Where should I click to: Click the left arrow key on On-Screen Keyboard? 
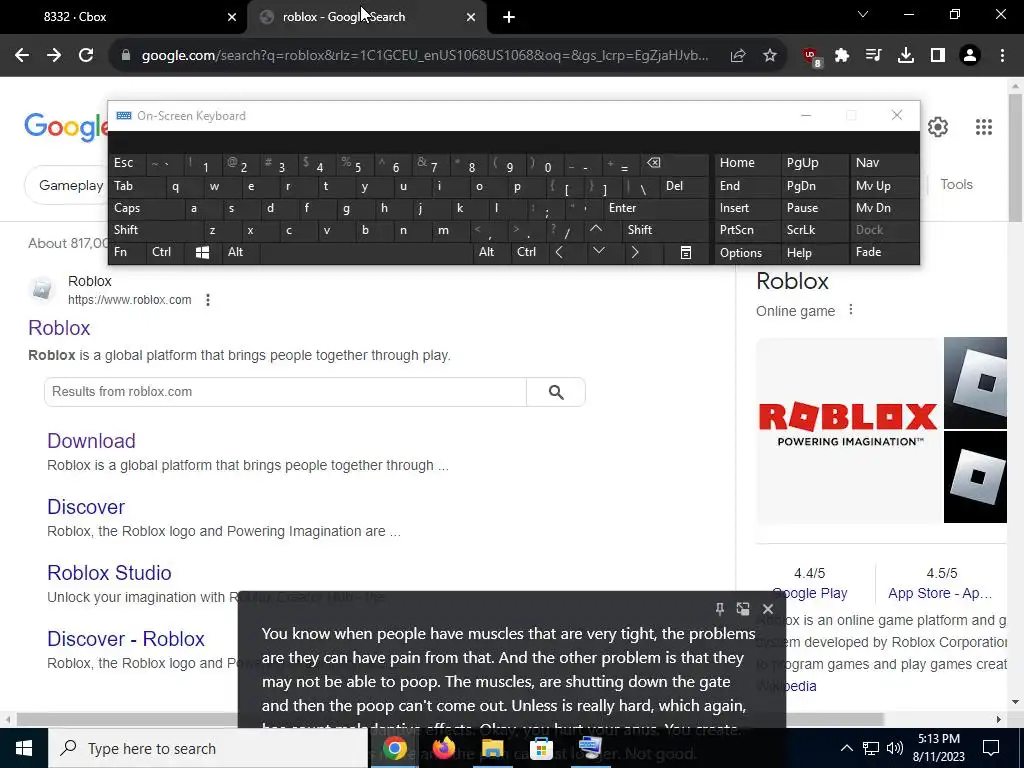[x=559, y=253]
